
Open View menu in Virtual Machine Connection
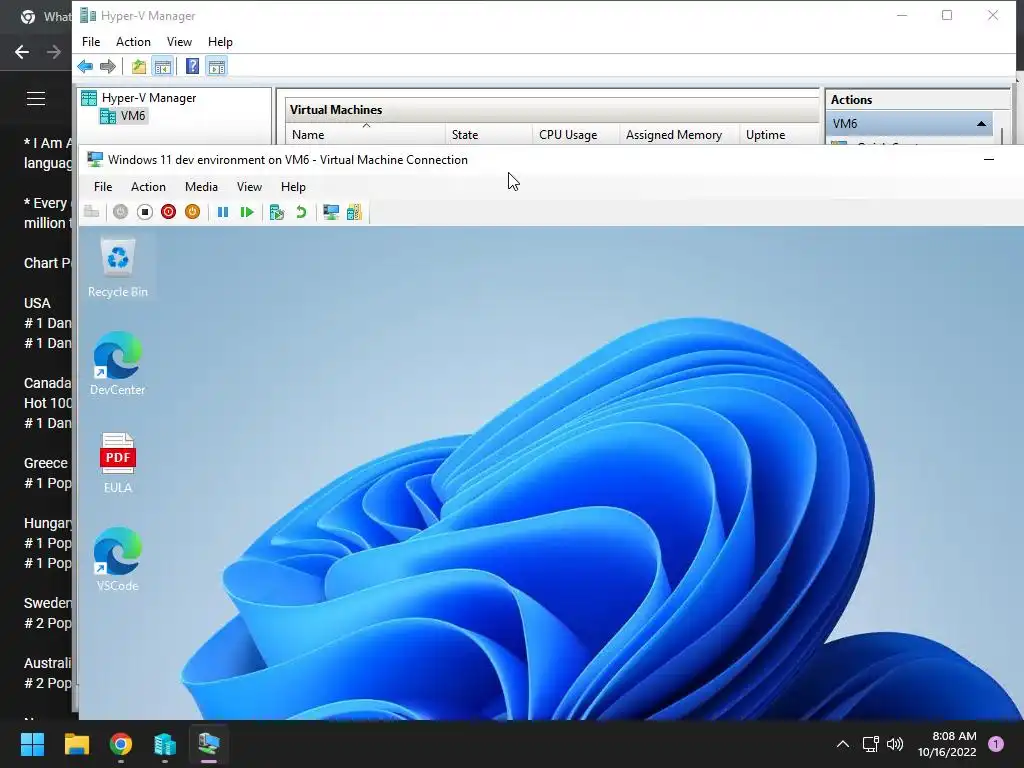249,187
